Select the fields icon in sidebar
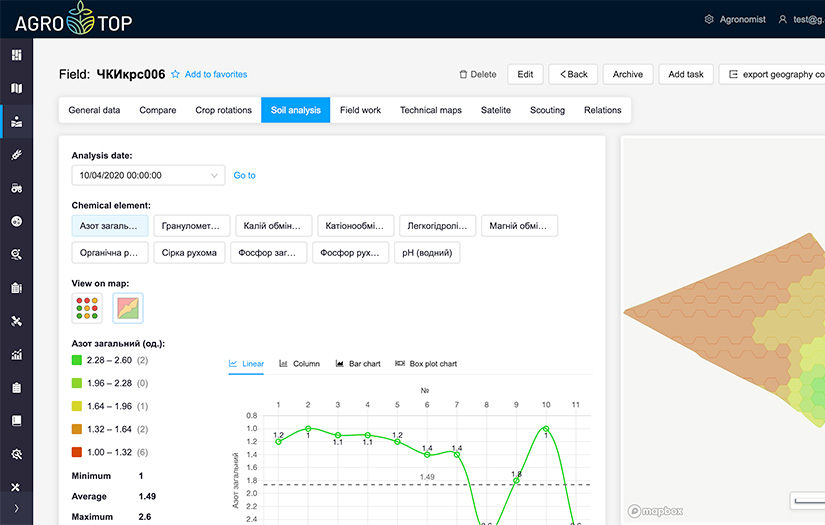The image size is (825, 525). (x=17, y=122)
